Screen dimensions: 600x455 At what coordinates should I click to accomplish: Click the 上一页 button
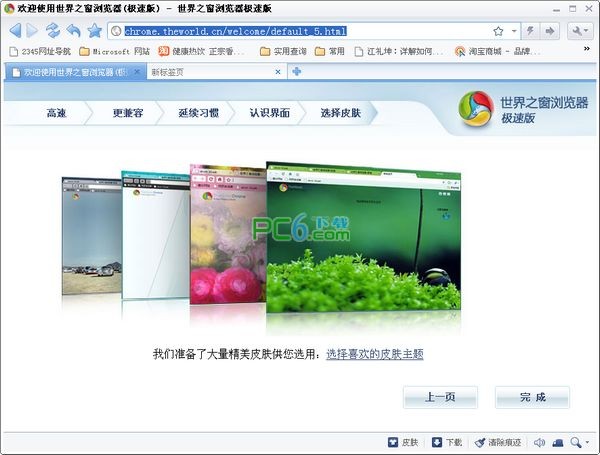pyautogui.click(x=440, y=397)
